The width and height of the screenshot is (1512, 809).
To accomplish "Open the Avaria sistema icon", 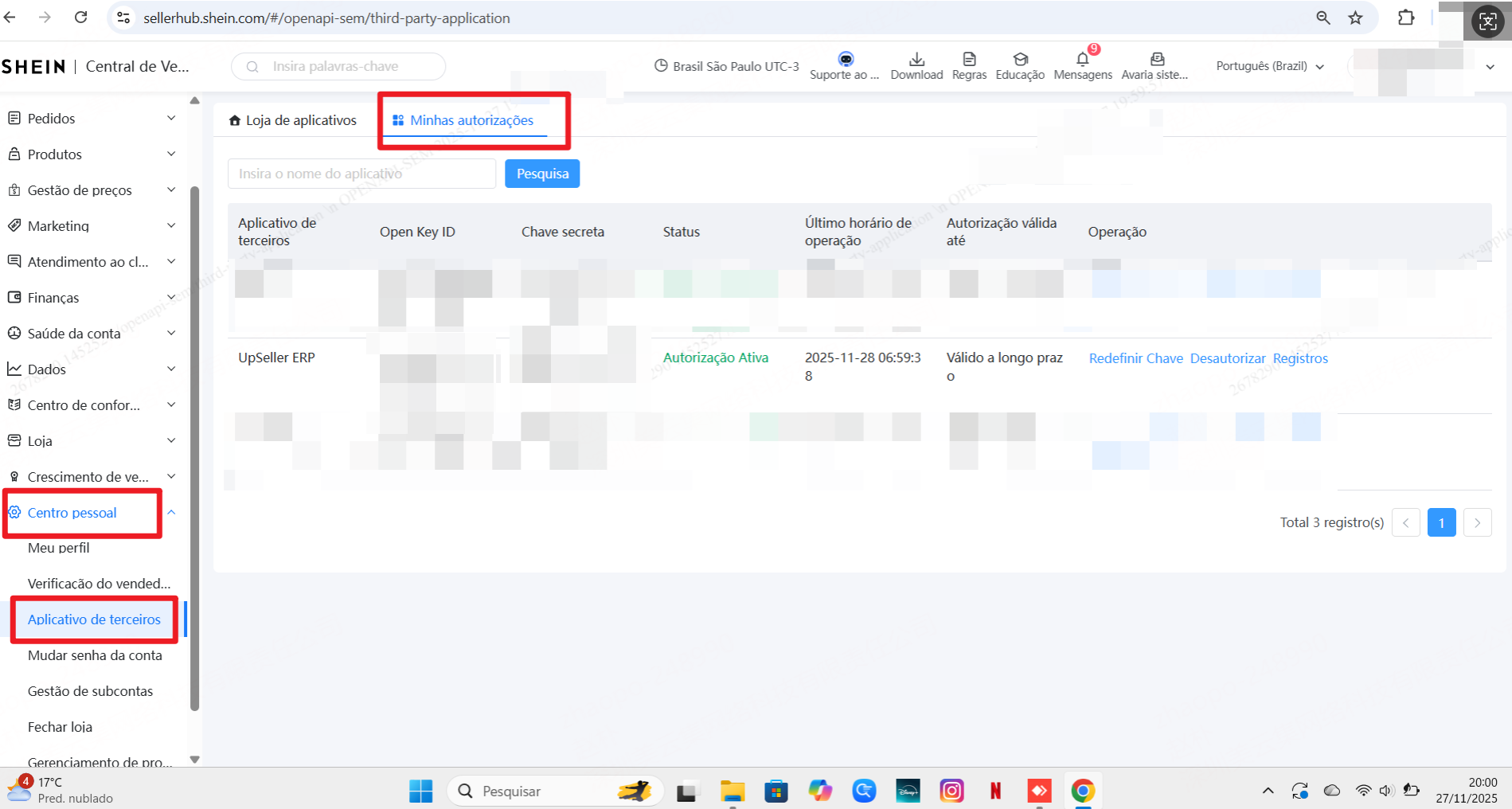I will (x=1157, y=60).
